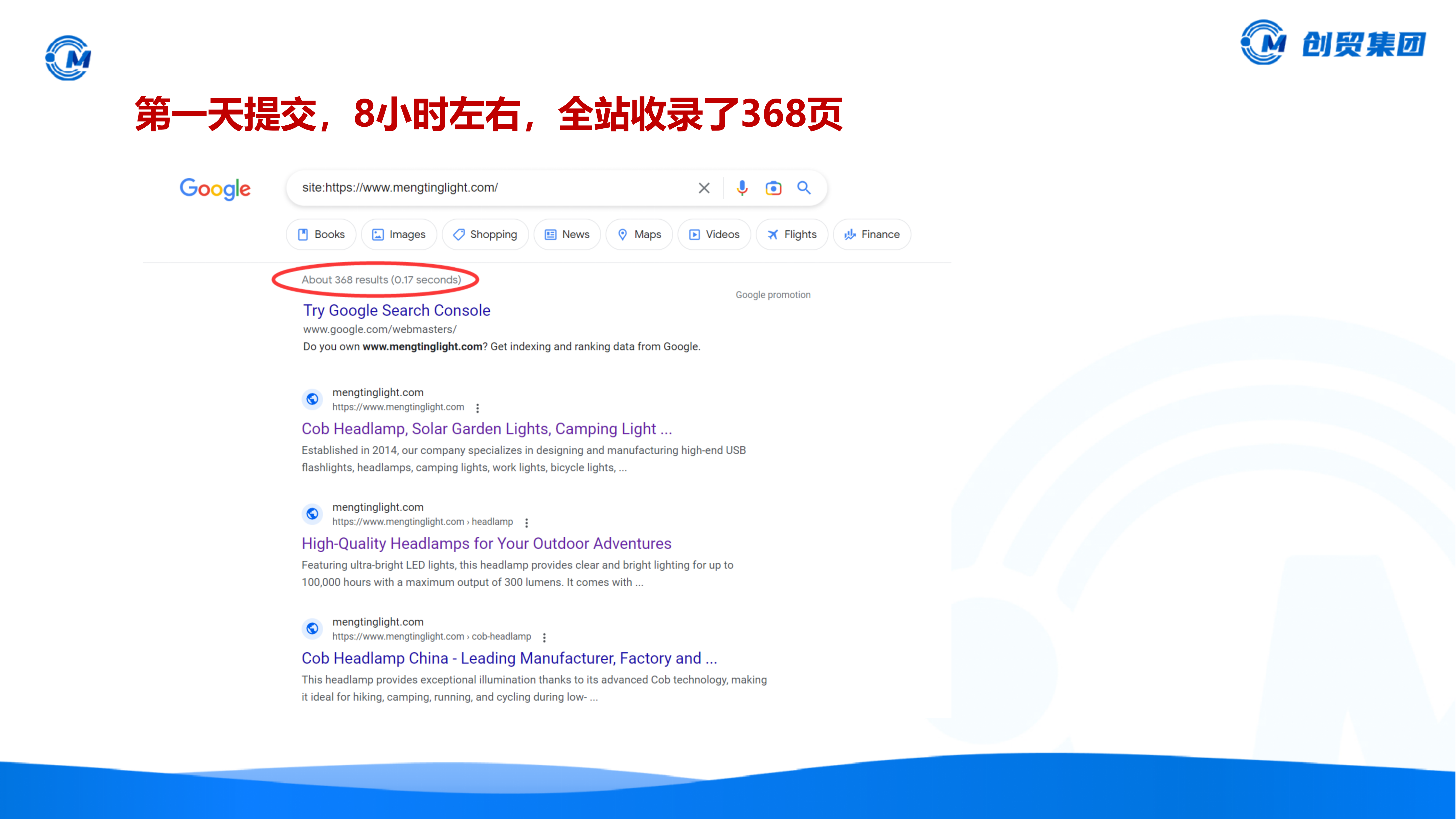Open the Cob Headlamp China result link

click(x=509, y=658)
